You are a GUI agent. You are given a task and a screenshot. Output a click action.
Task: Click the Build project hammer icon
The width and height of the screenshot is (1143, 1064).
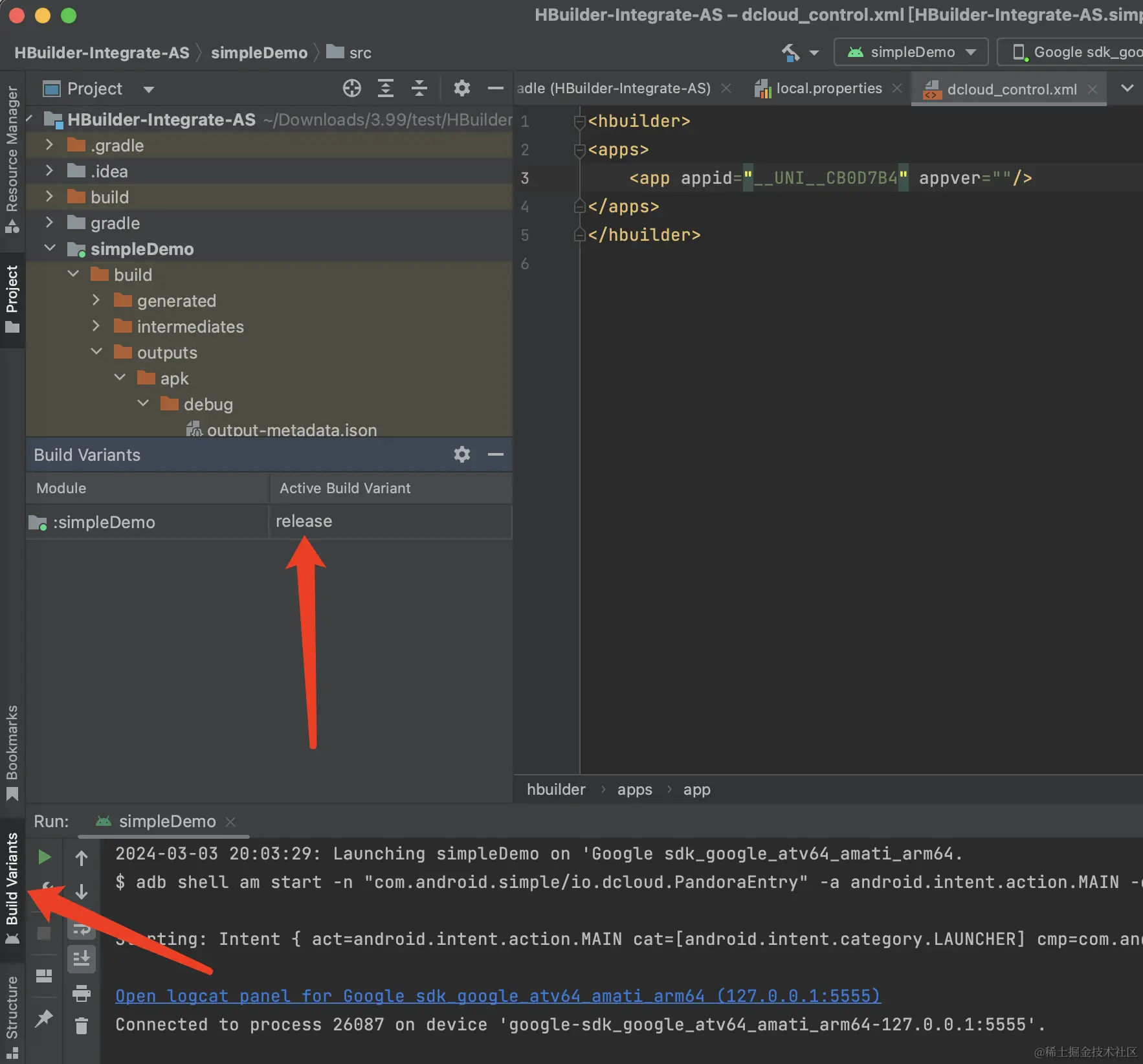[790, 52]
